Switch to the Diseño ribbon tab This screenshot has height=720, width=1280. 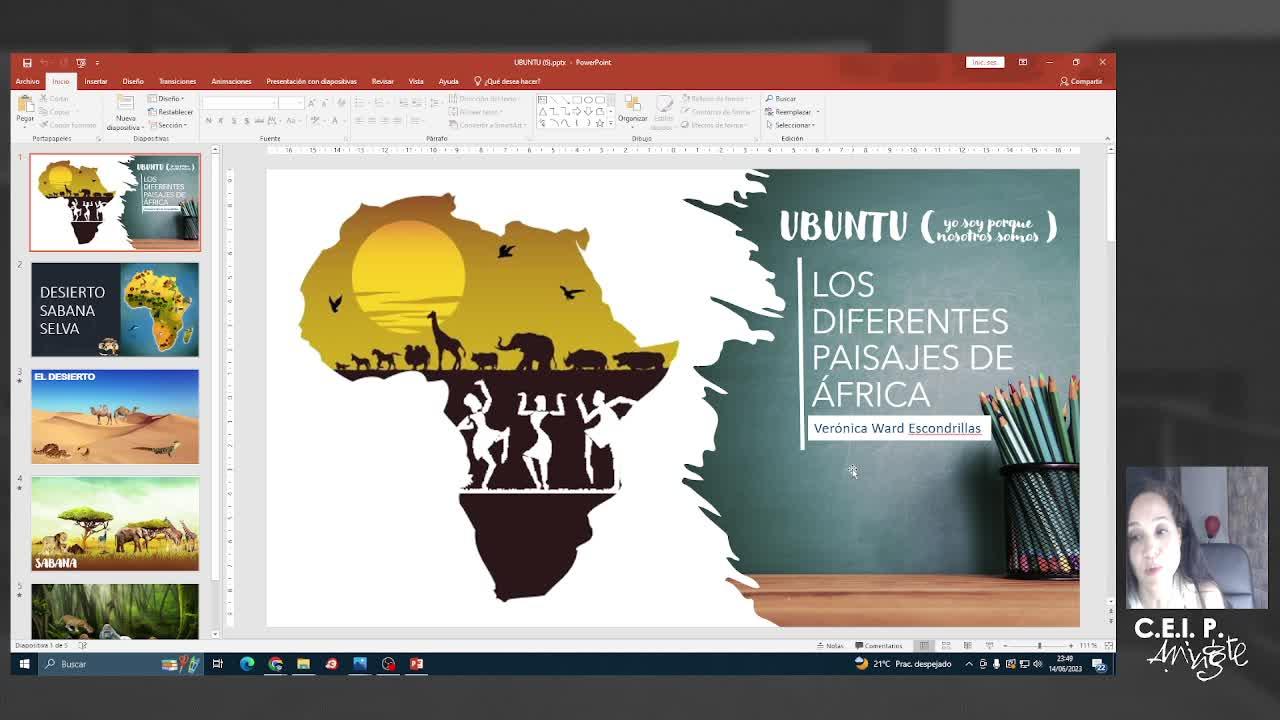click(133, 81)
